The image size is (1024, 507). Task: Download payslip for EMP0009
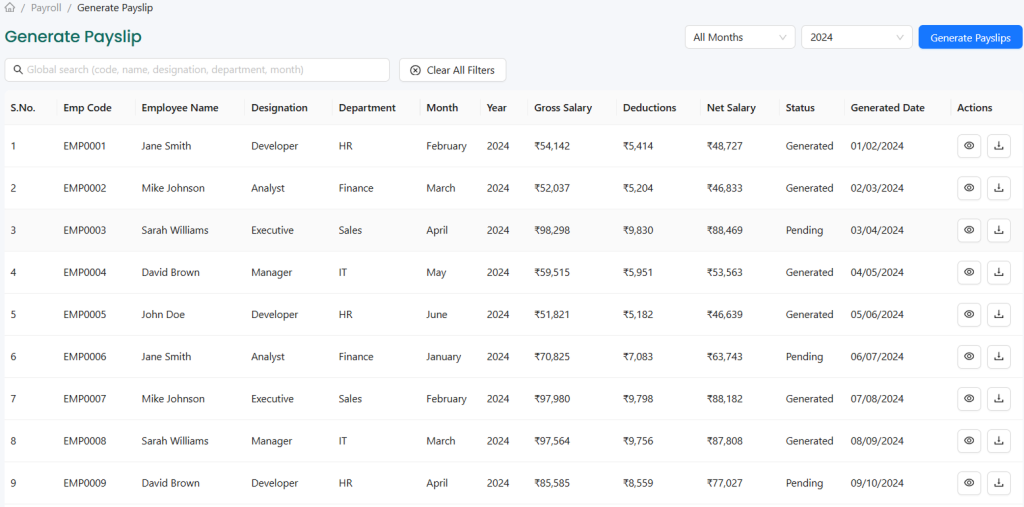998,483
